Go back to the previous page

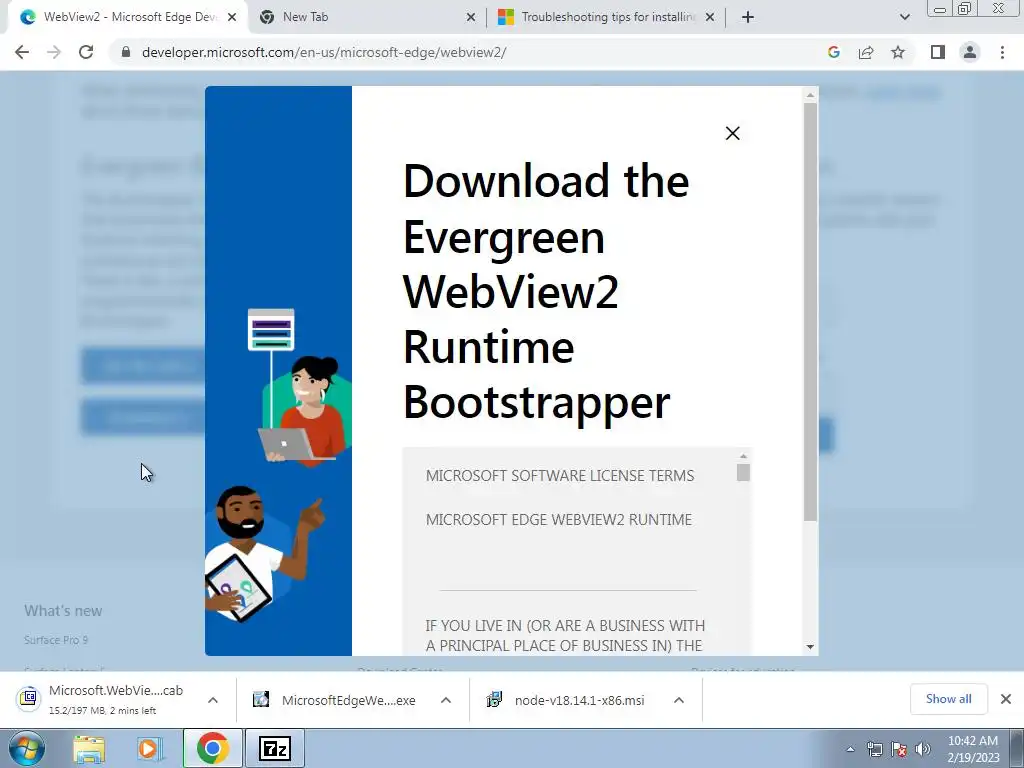(x=22, y=52)
